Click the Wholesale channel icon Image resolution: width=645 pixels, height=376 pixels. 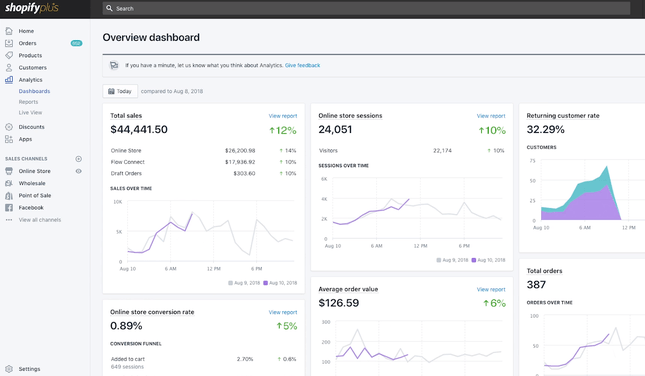[x=9, y=183]
